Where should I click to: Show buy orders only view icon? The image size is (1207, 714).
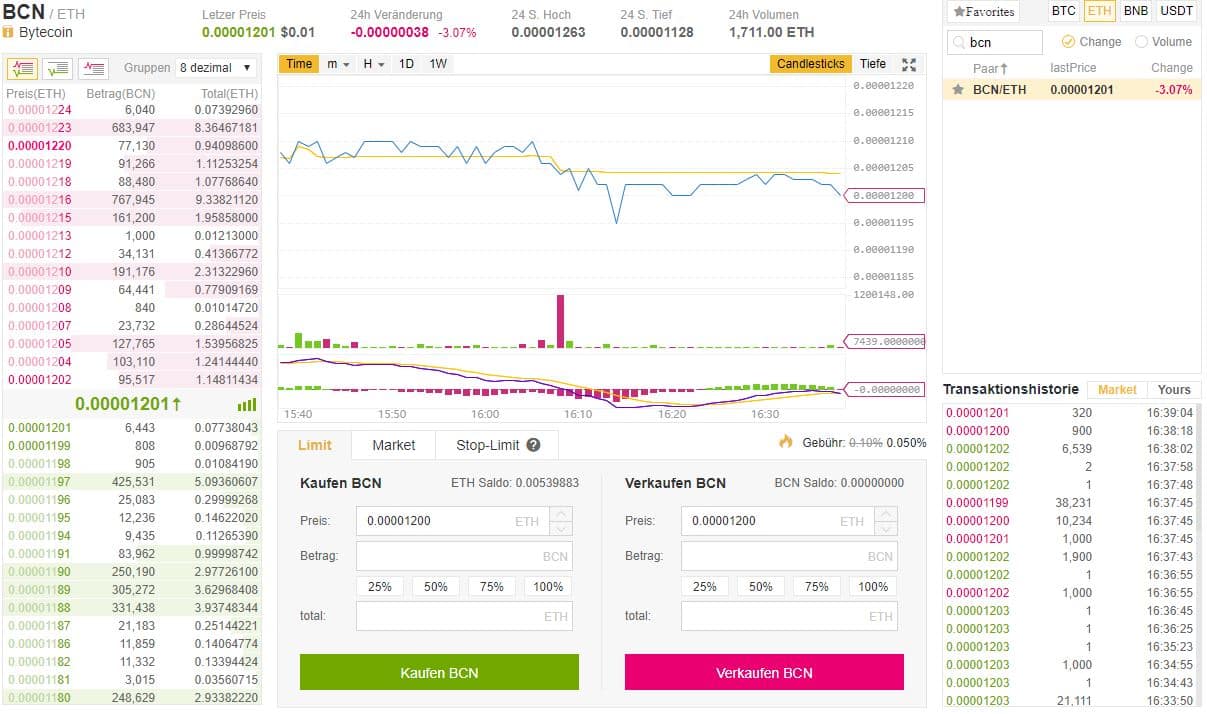[59, 68]
